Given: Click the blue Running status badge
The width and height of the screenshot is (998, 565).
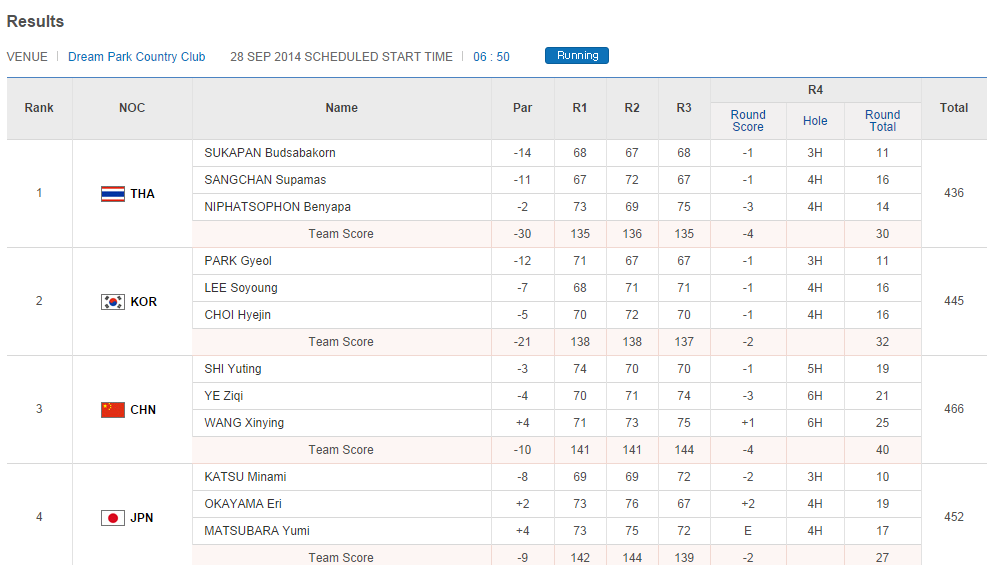Looking at the screenshot, I should [x=577, y=56].
